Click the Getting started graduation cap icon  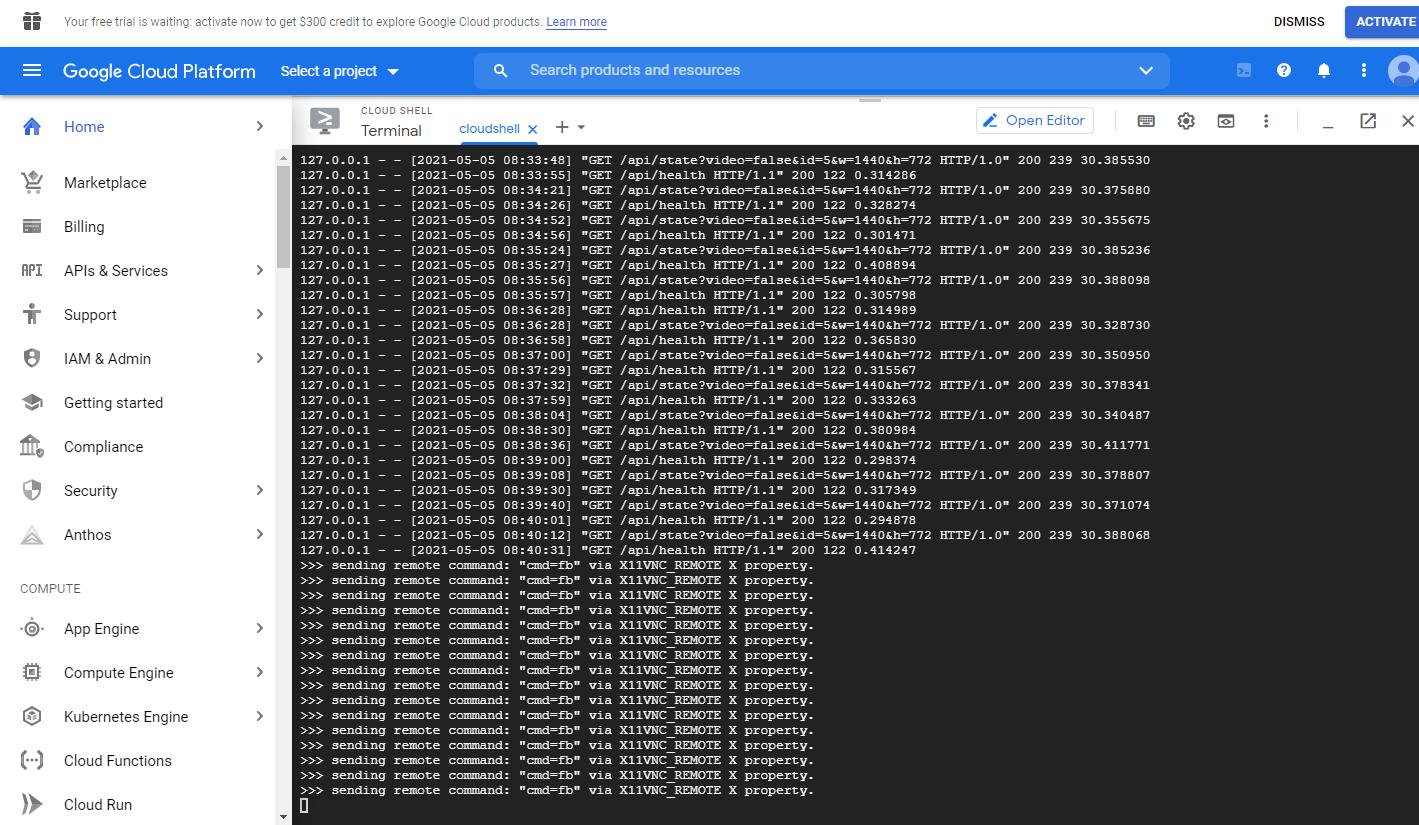[32, 403]
